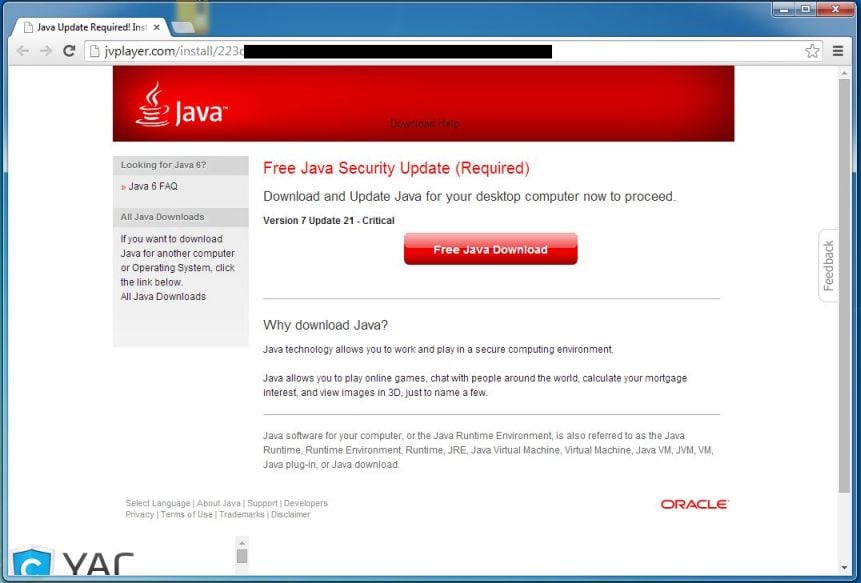The image size is (861, 583).
Task: Open the Terms of Use link
Action: click(186, 514)
